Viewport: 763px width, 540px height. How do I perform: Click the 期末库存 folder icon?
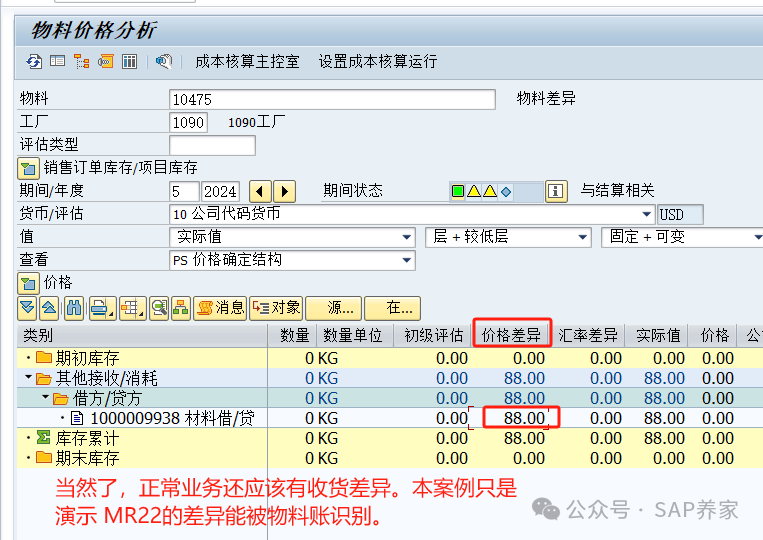coord(44,457)
